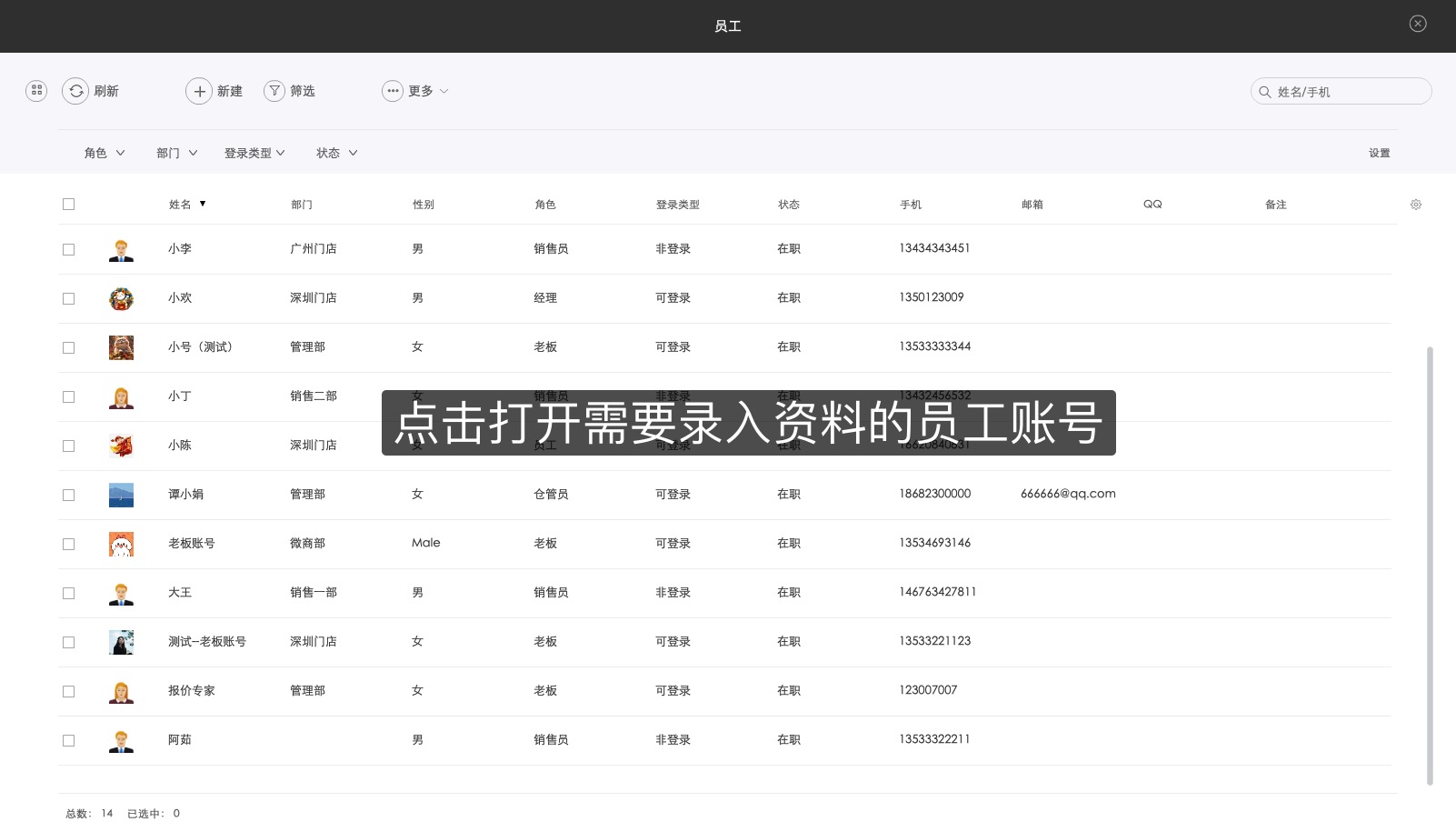
Task: Check the box for 大王 row
Action: pyautogui.click(x=68, y=593)
